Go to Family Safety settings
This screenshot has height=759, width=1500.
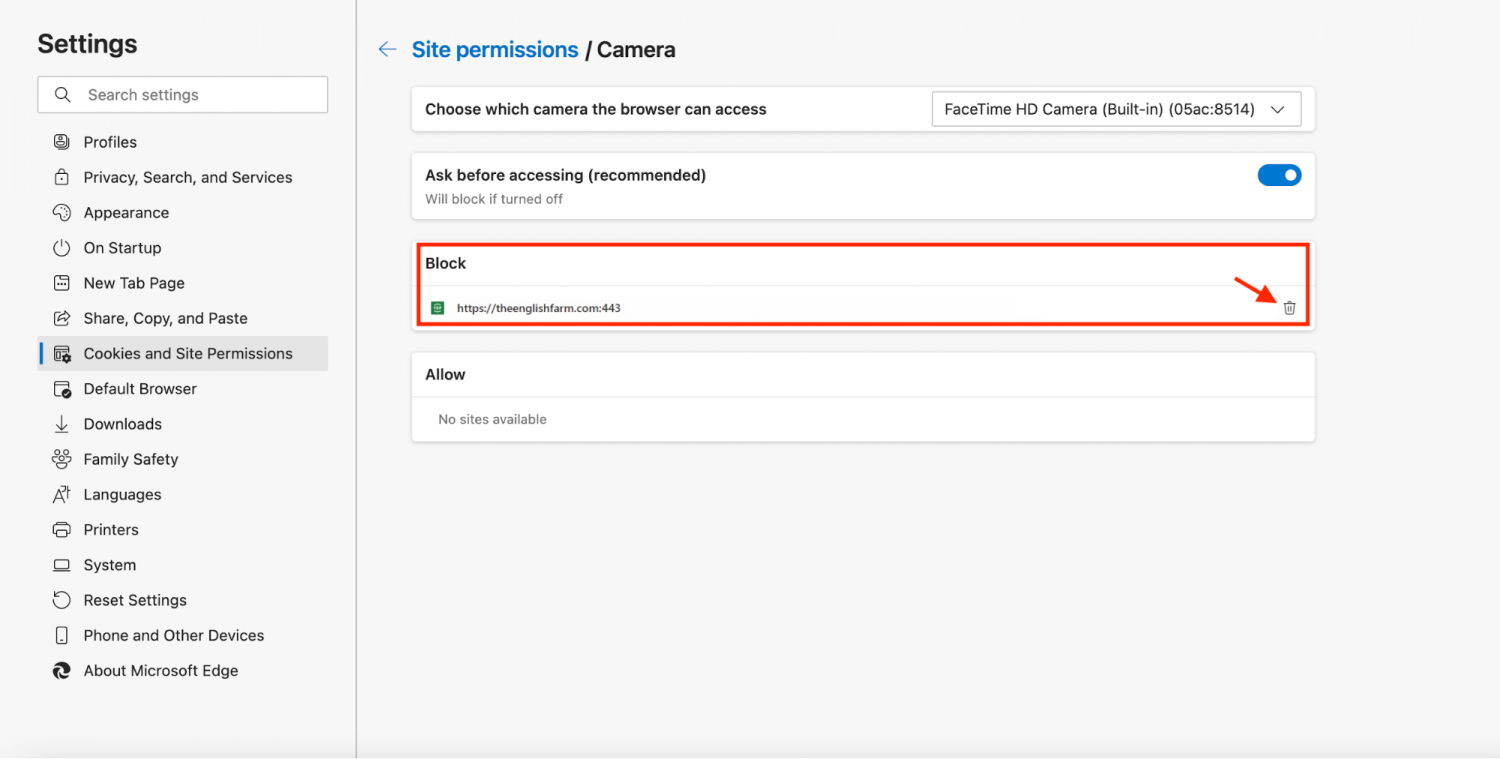(131, 459)
